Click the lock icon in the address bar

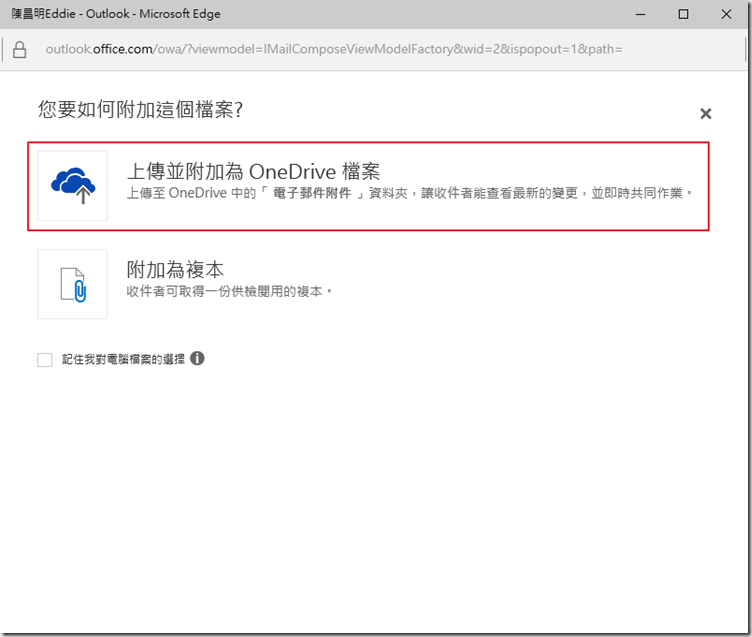click(x=19, y=49)
